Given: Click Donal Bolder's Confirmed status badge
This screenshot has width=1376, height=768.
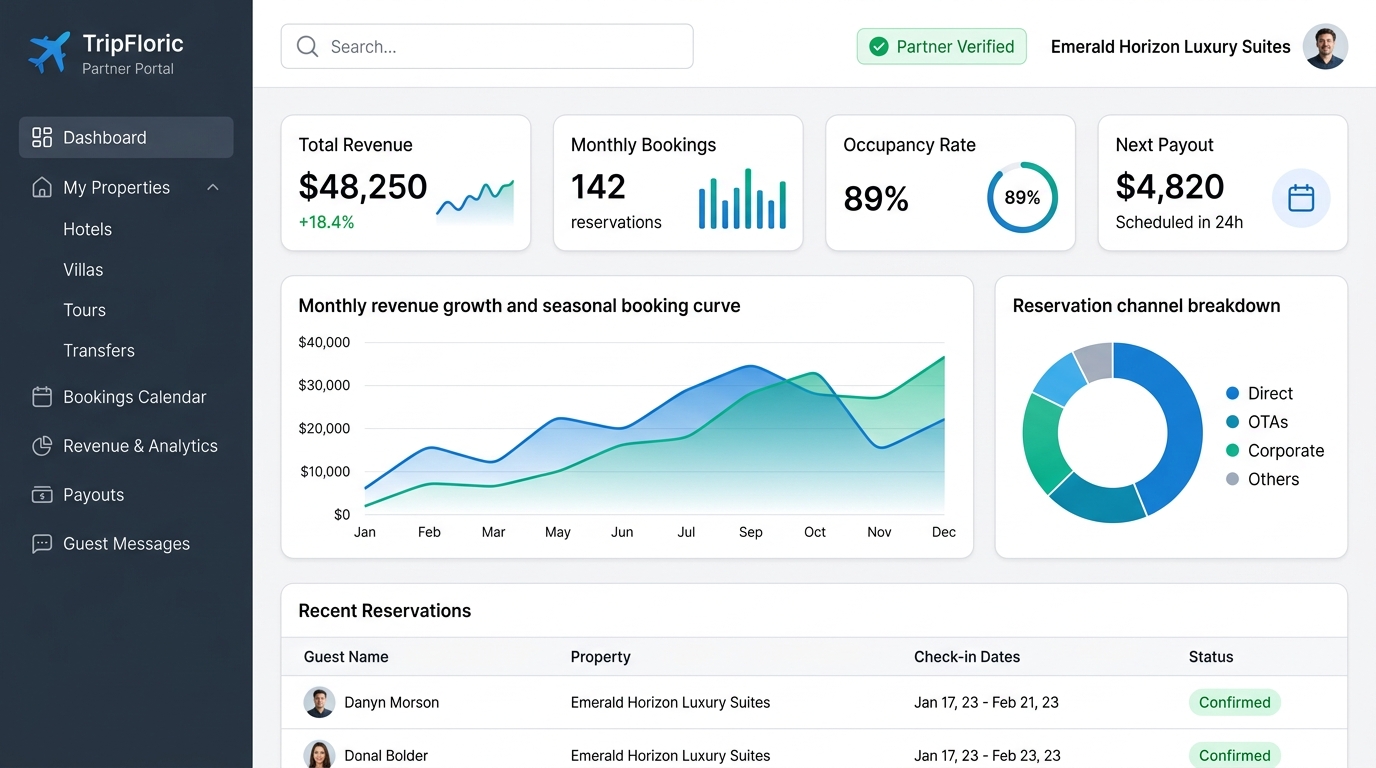Looking at the screenshot, I should tap(1234, 755).
